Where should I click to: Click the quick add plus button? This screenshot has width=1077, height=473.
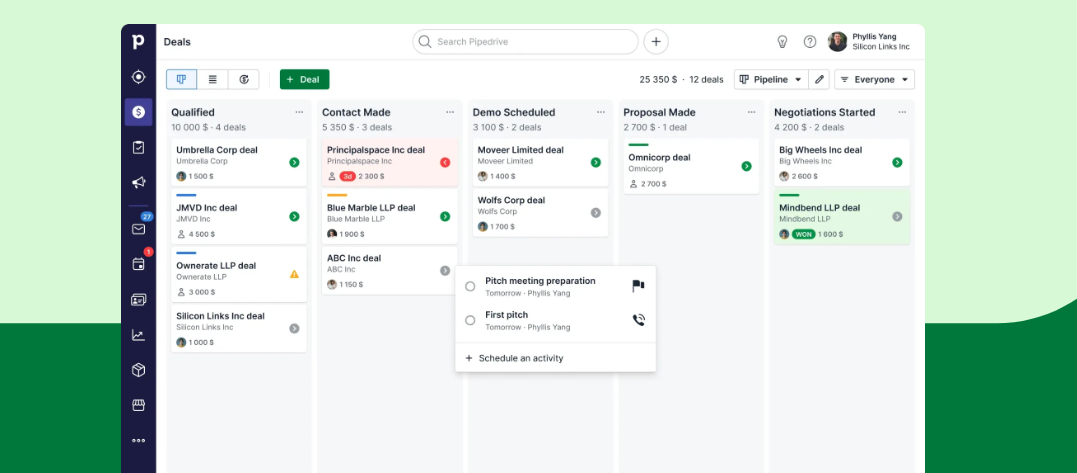click(656, 42)
